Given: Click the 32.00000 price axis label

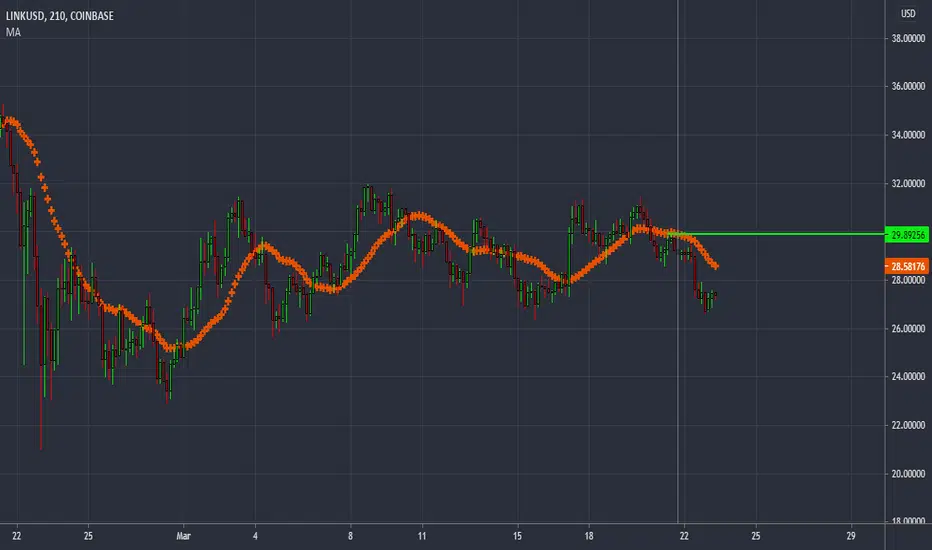Looking at the screenshot, I should (908, 184).
